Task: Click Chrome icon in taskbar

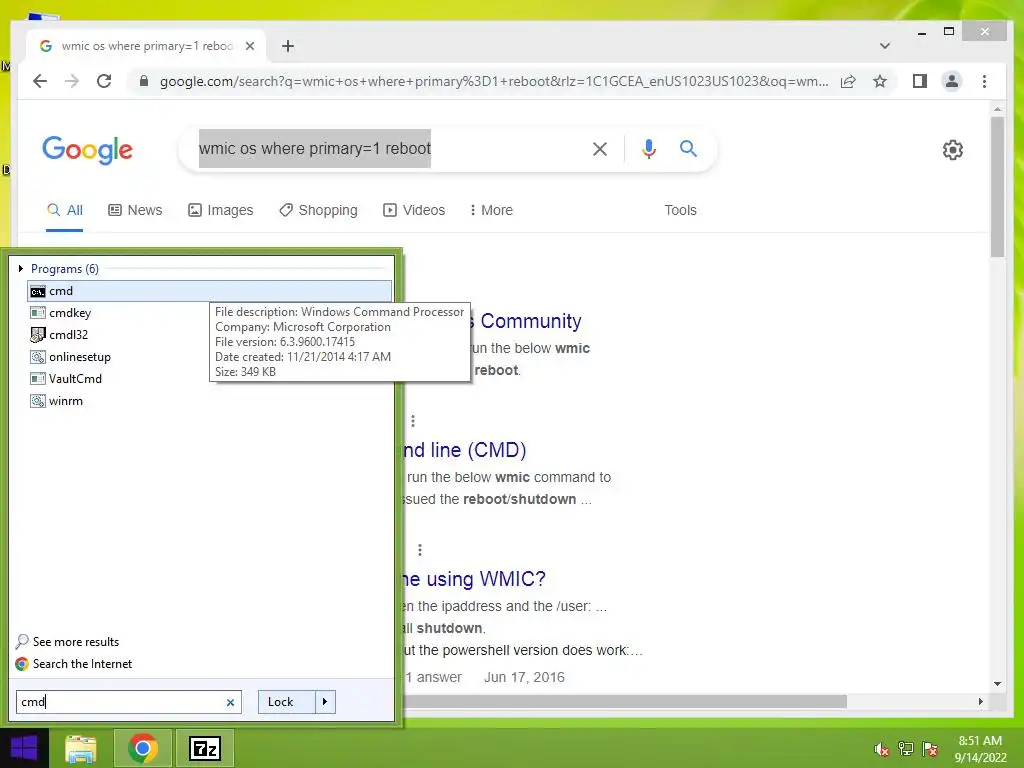Action: click(x=142, y=748)
